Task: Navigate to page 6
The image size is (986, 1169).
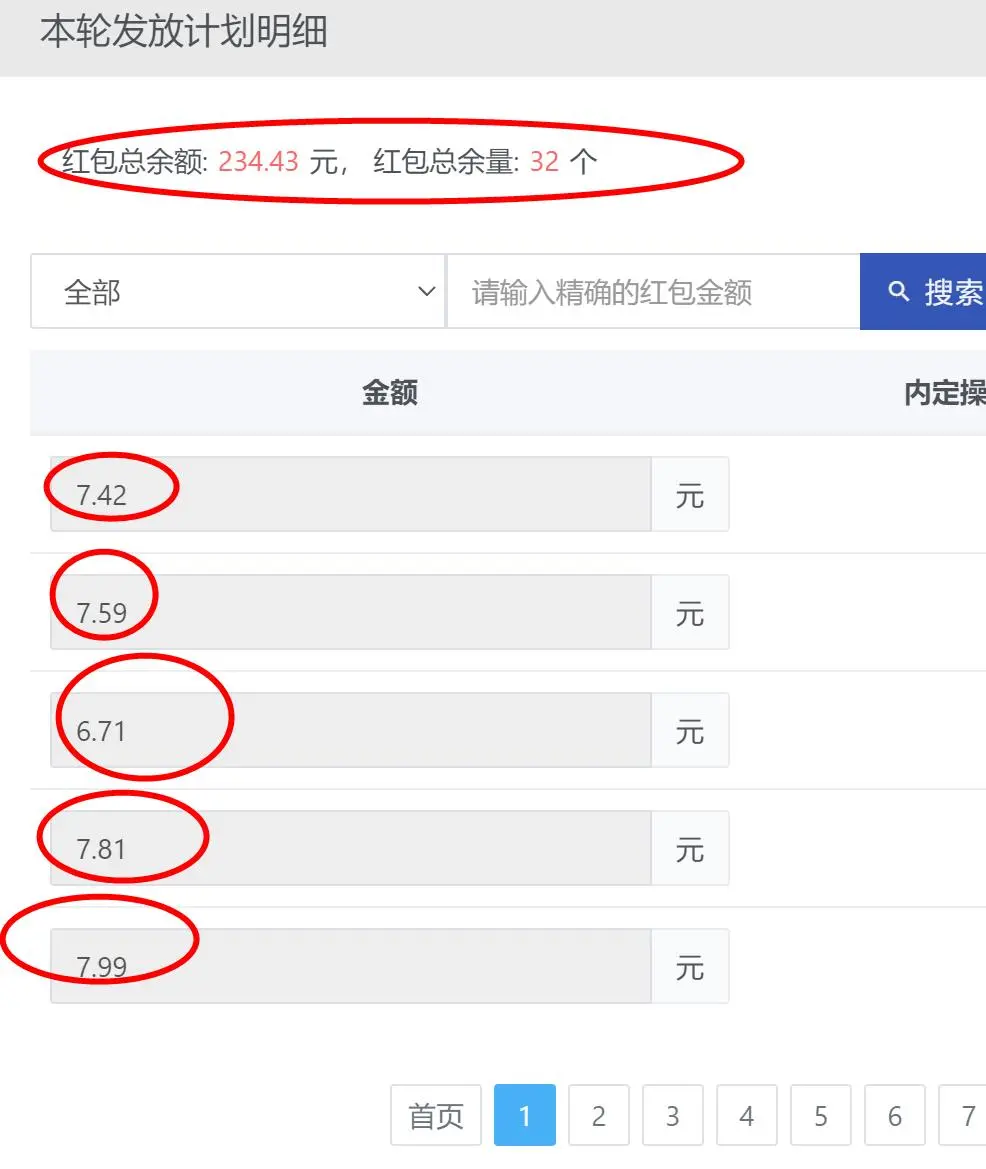Action: tap(894, 1116)
